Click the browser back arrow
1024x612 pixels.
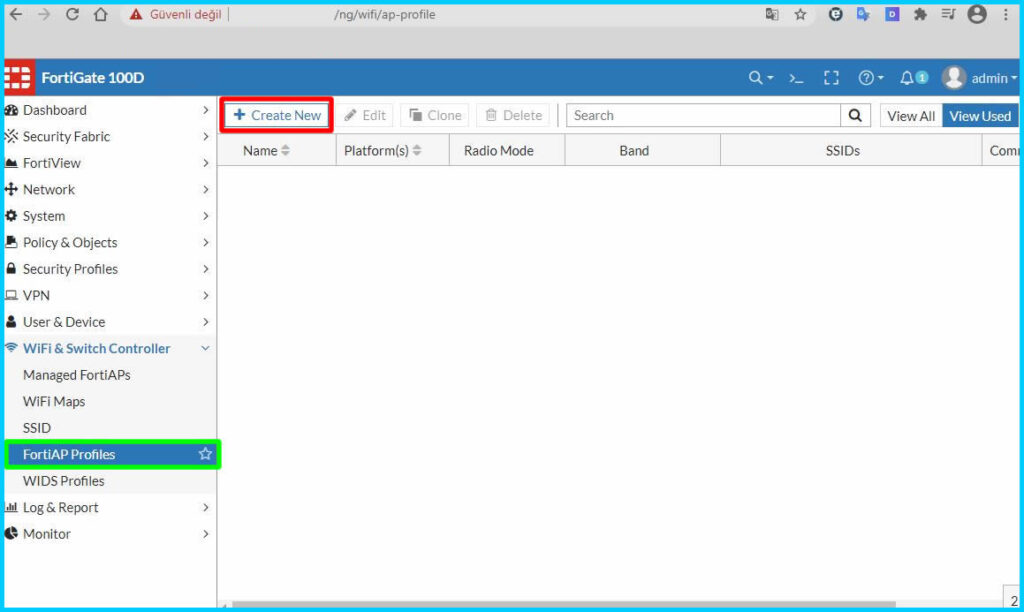[16, 14]
